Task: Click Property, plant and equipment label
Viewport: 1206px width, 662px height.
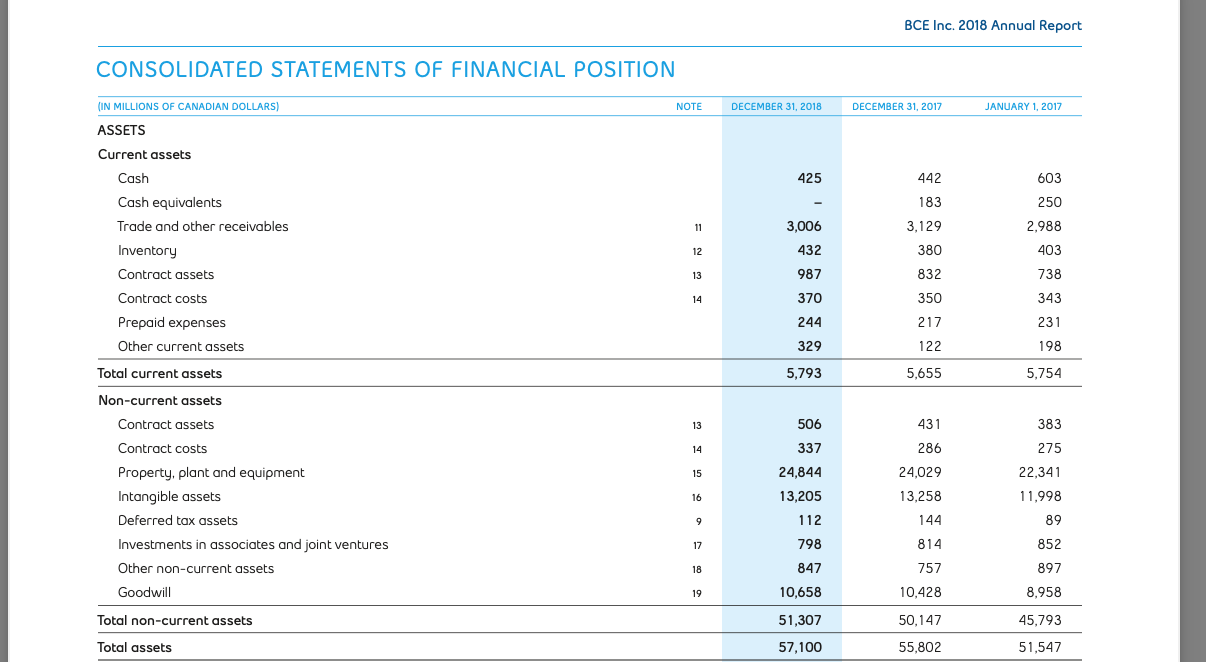Action: 211,472
